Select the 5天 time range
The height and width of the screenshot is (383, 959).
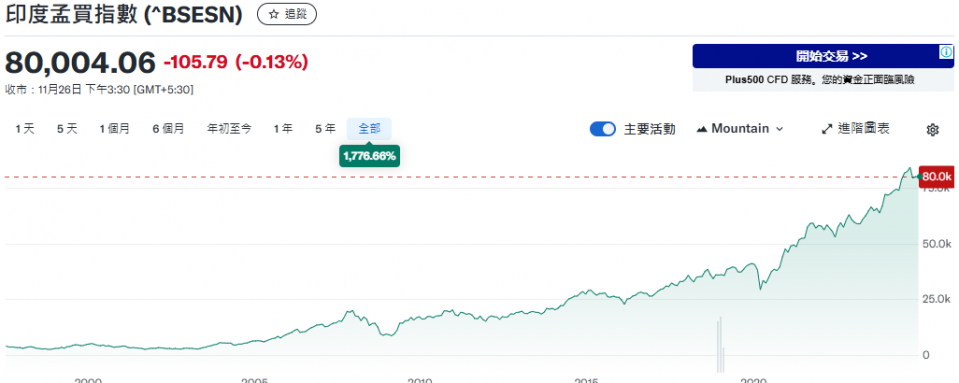(67, 129)
